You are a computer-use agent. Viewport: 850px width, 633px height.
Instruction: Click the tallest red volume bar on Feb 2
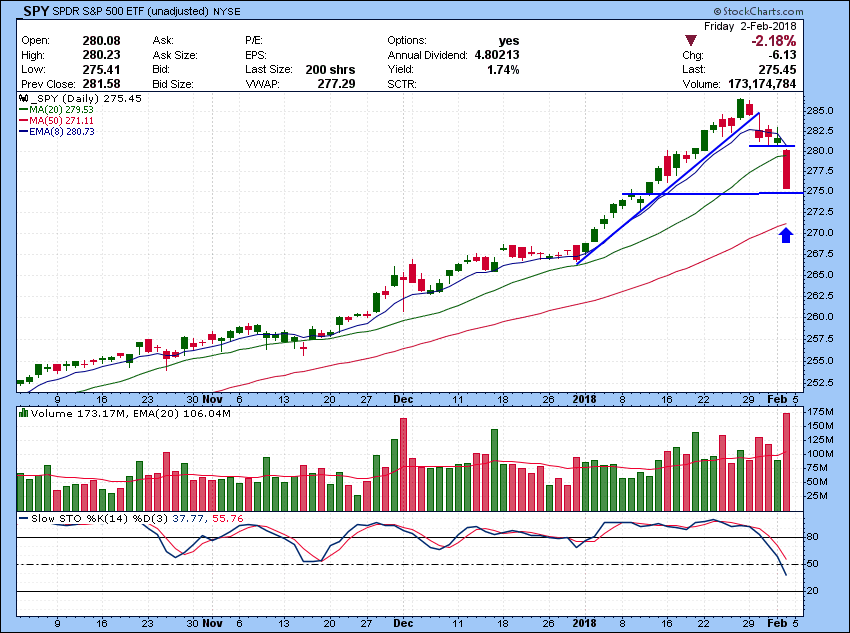(x=786, y=462)
